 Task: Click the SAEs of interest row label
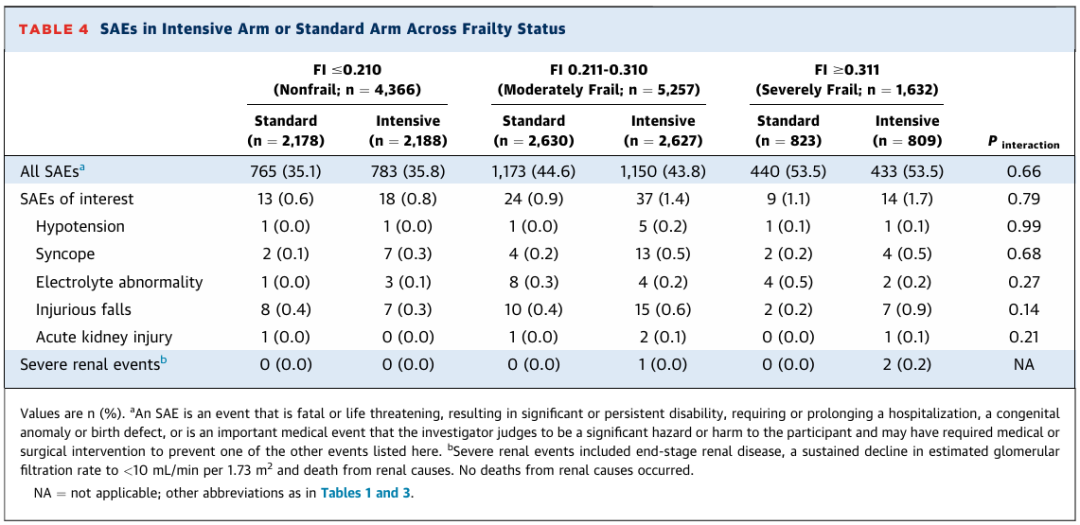(x=77, y=199)
